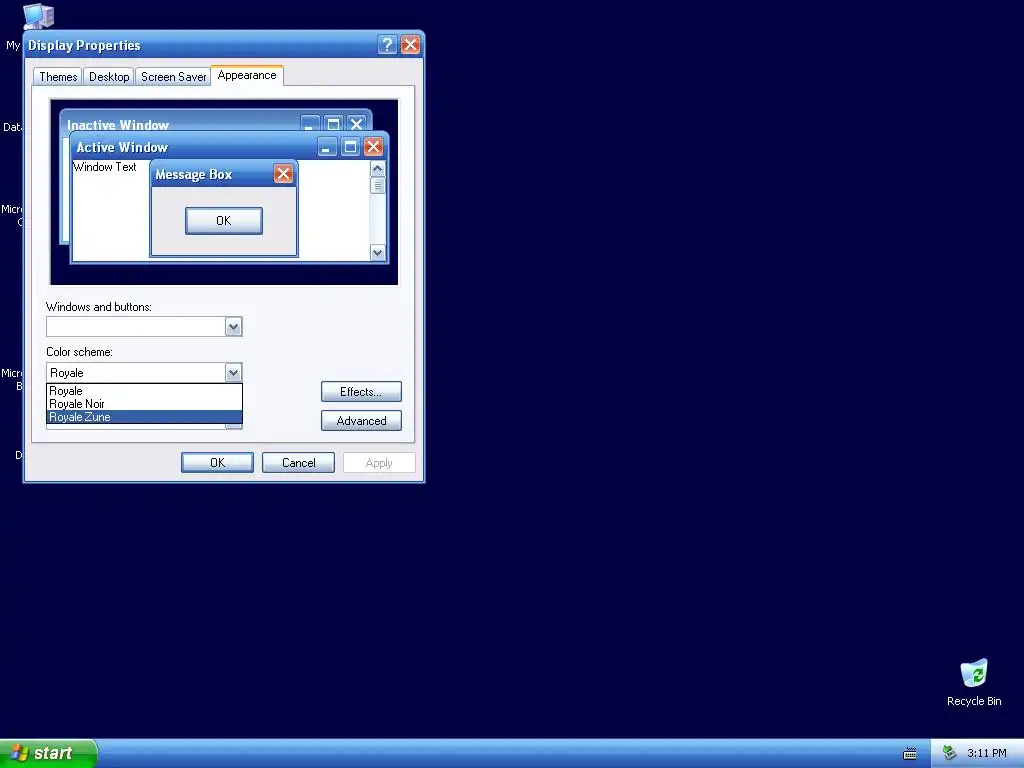
Task: Collapse the Color scheme dropdown arrow
Action: pyautogui.click(x=233, y=373)
